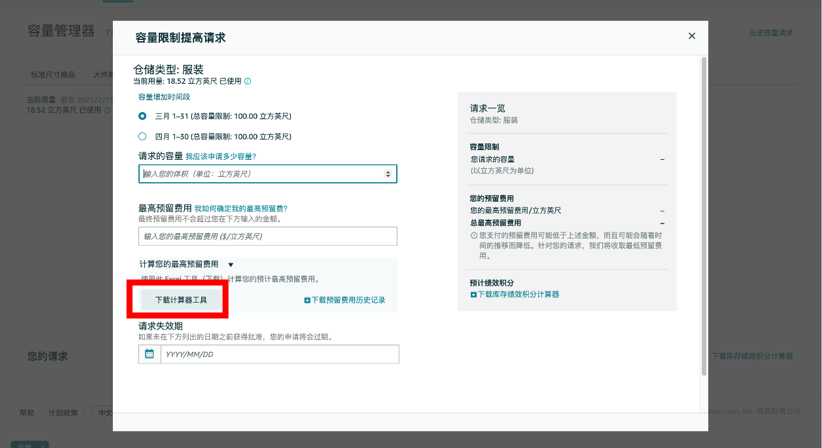Open 下载库存绩效积分计算器 link in background page
Viewport: 822px width, 448px height.
pos(752,356)
